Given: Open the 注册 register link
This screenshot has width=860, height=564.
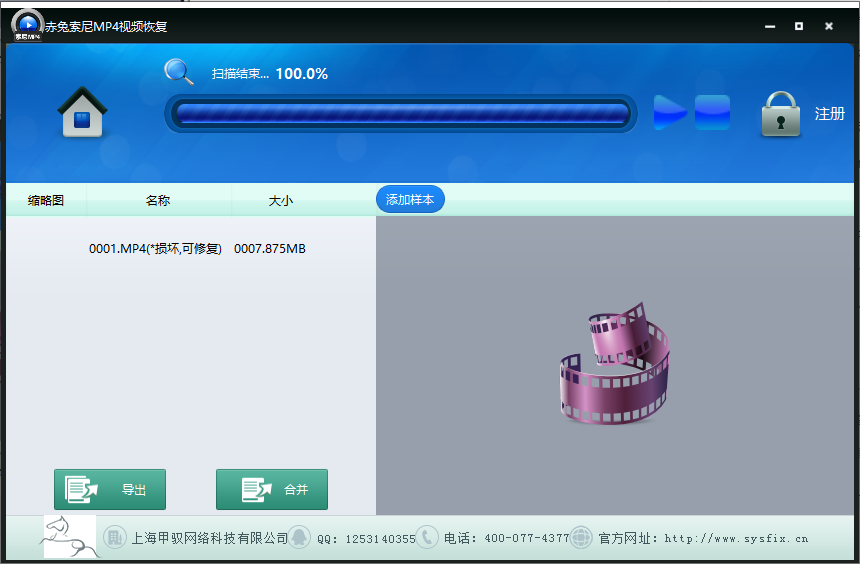Looking at the screenshot, I should pos(829,114).
